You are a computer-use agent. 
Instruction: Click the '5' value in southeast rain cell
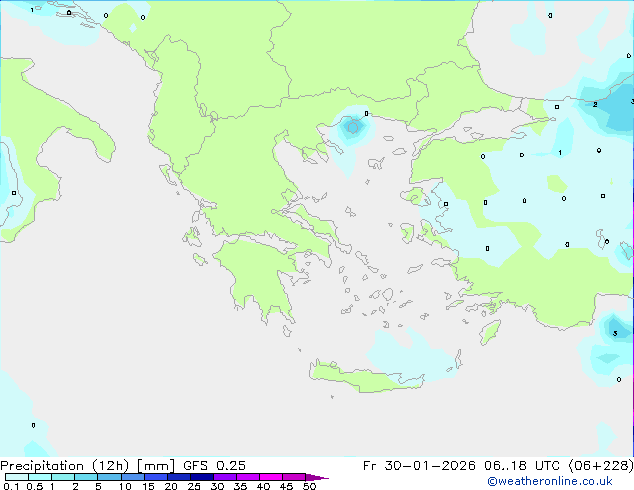(x=615, y=334)
